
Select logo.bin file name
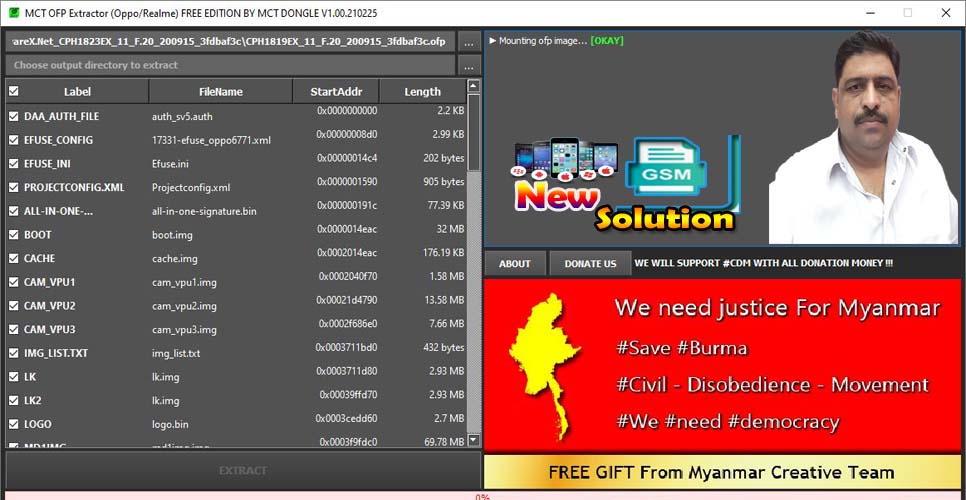170,424
